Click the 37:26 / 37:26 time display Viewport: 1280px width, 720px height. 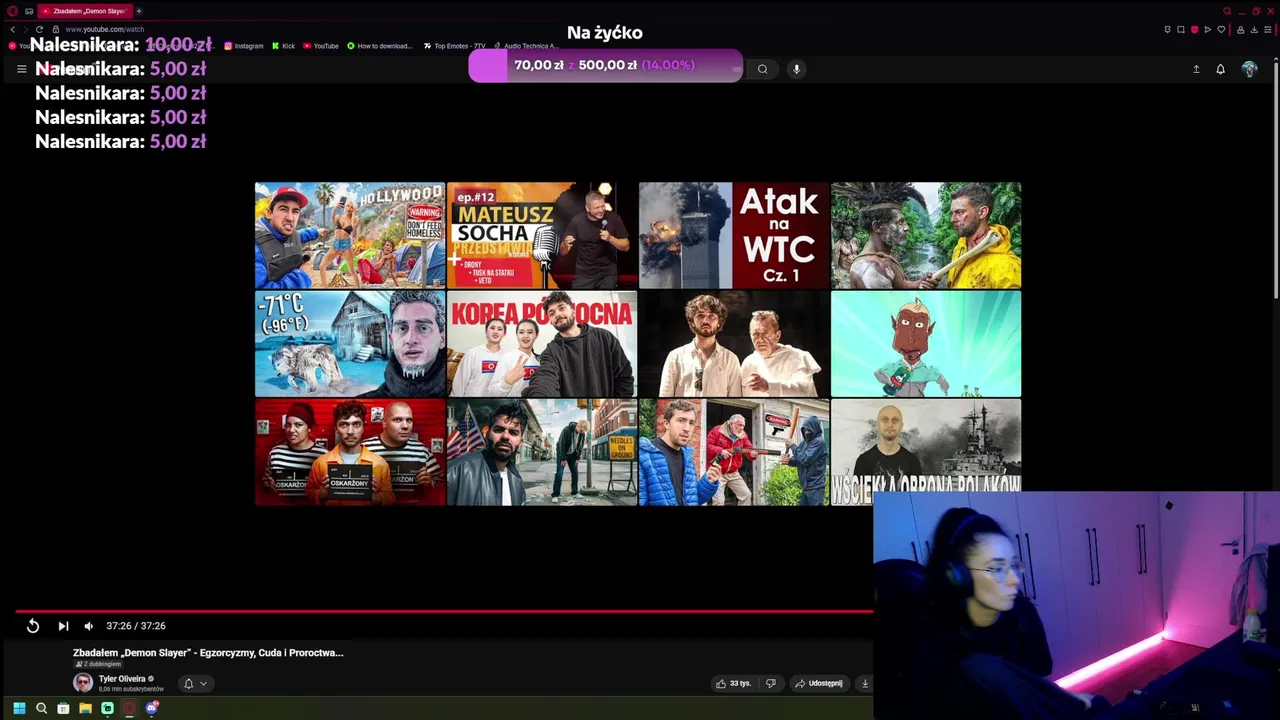pyautogui.click(x=136, y=626)
